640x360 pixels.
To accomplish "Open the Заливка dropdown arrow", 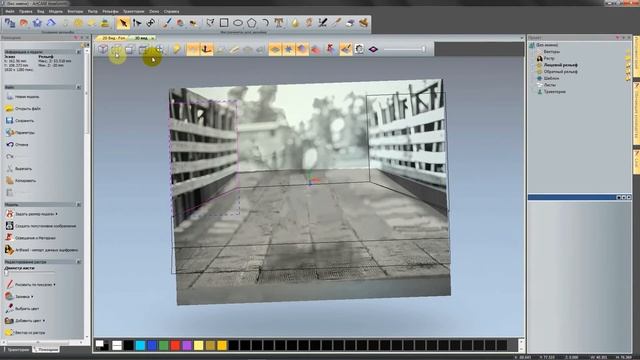I will [32, 297].
